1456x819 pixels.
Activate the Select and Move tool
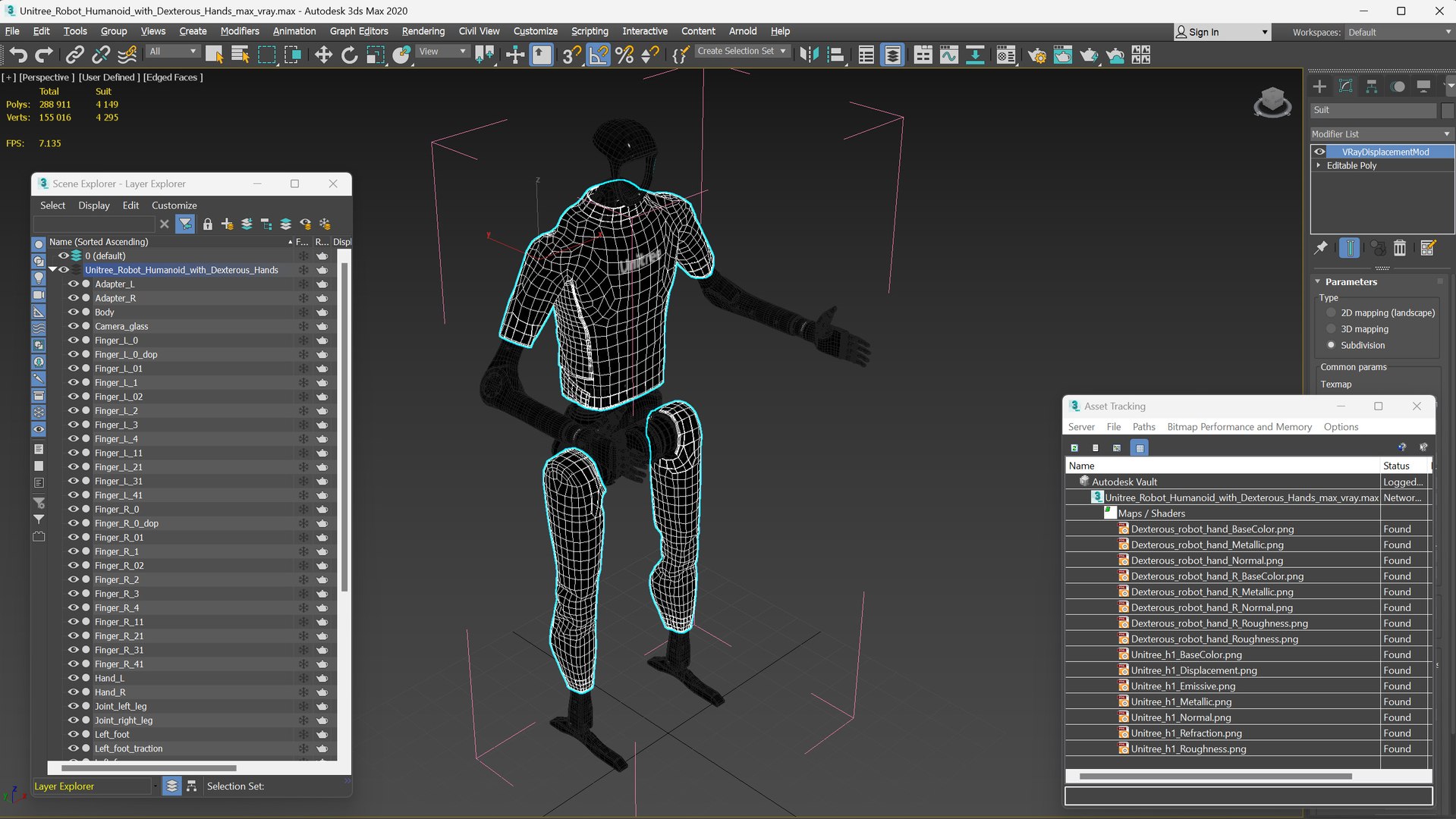(x=323, y=55)
